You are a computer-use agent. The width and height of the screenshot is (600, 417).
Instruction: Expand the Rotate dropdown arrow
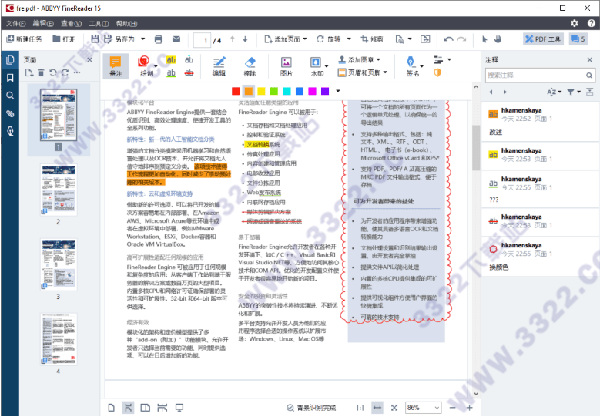point(349,39)
